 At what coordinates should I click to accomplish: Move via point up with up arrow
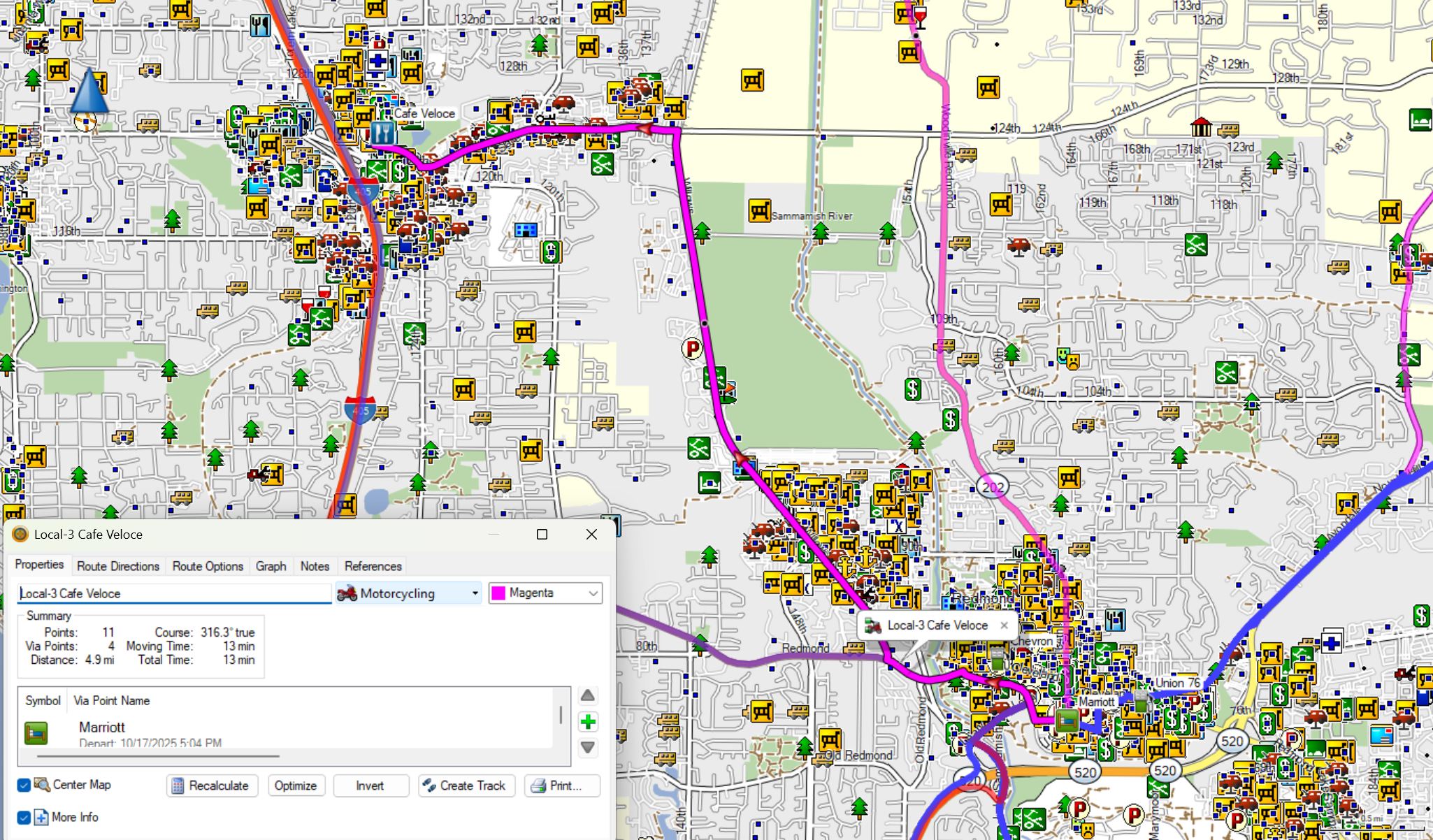click(x=588, y=695)
